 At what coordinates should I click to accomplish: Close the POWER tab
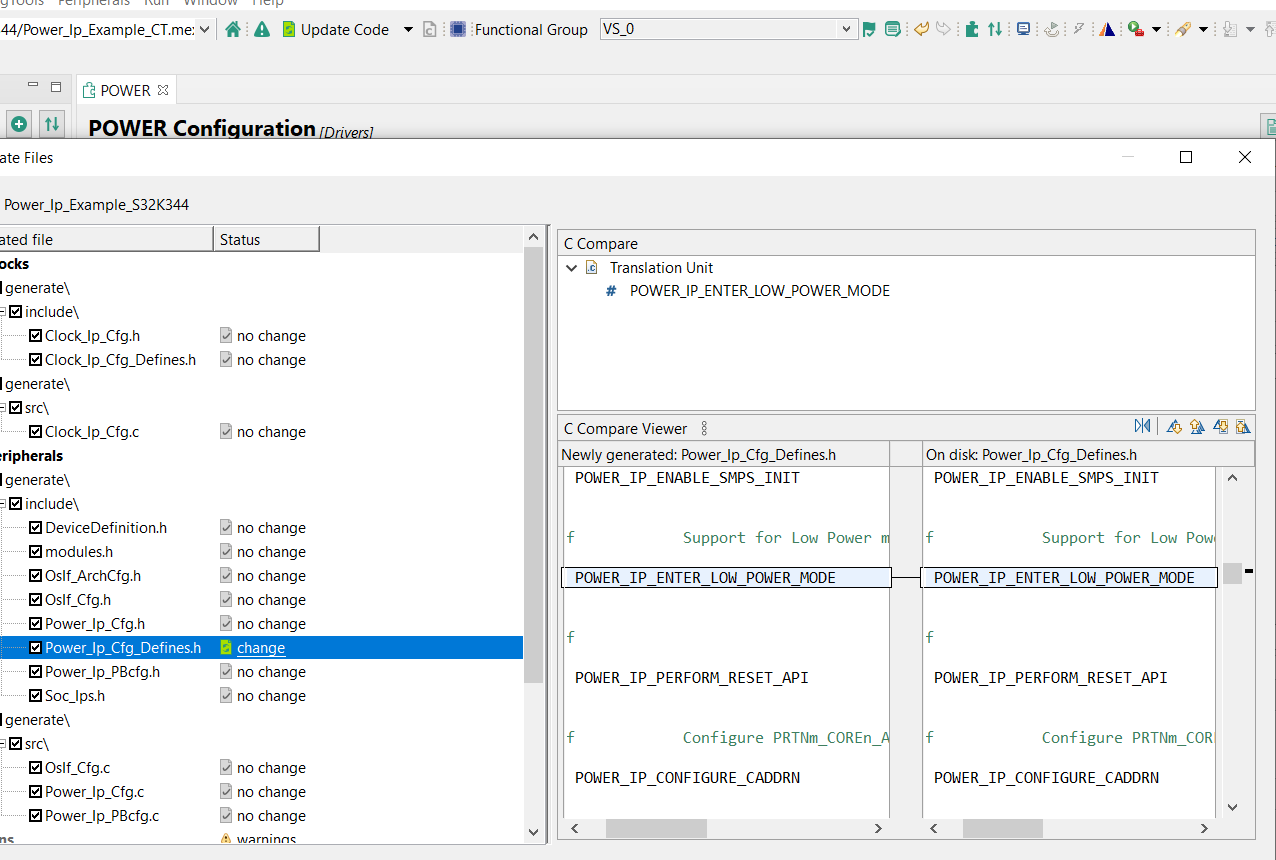163,90
